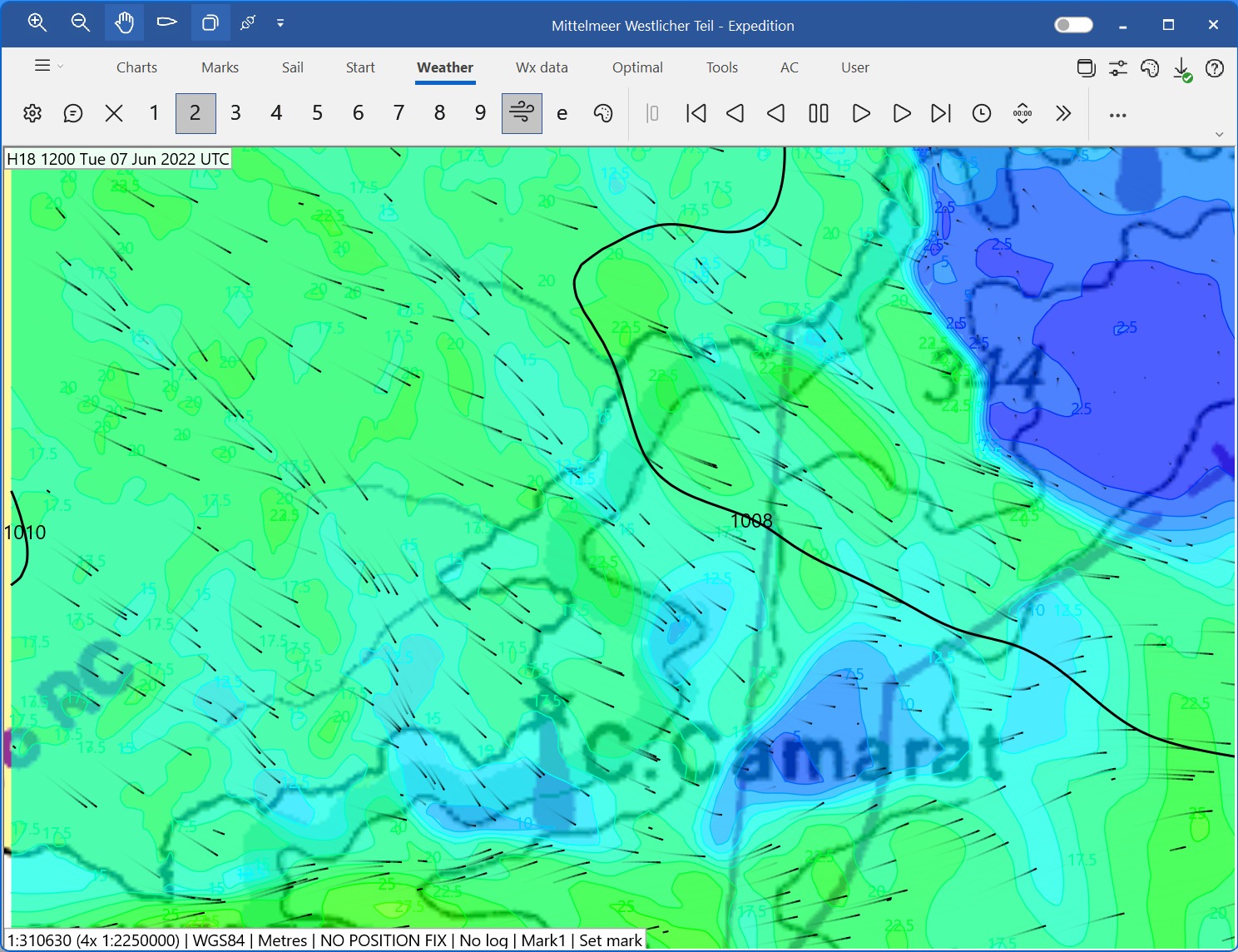Toggle weather layer 1

[x=154, y=113]
